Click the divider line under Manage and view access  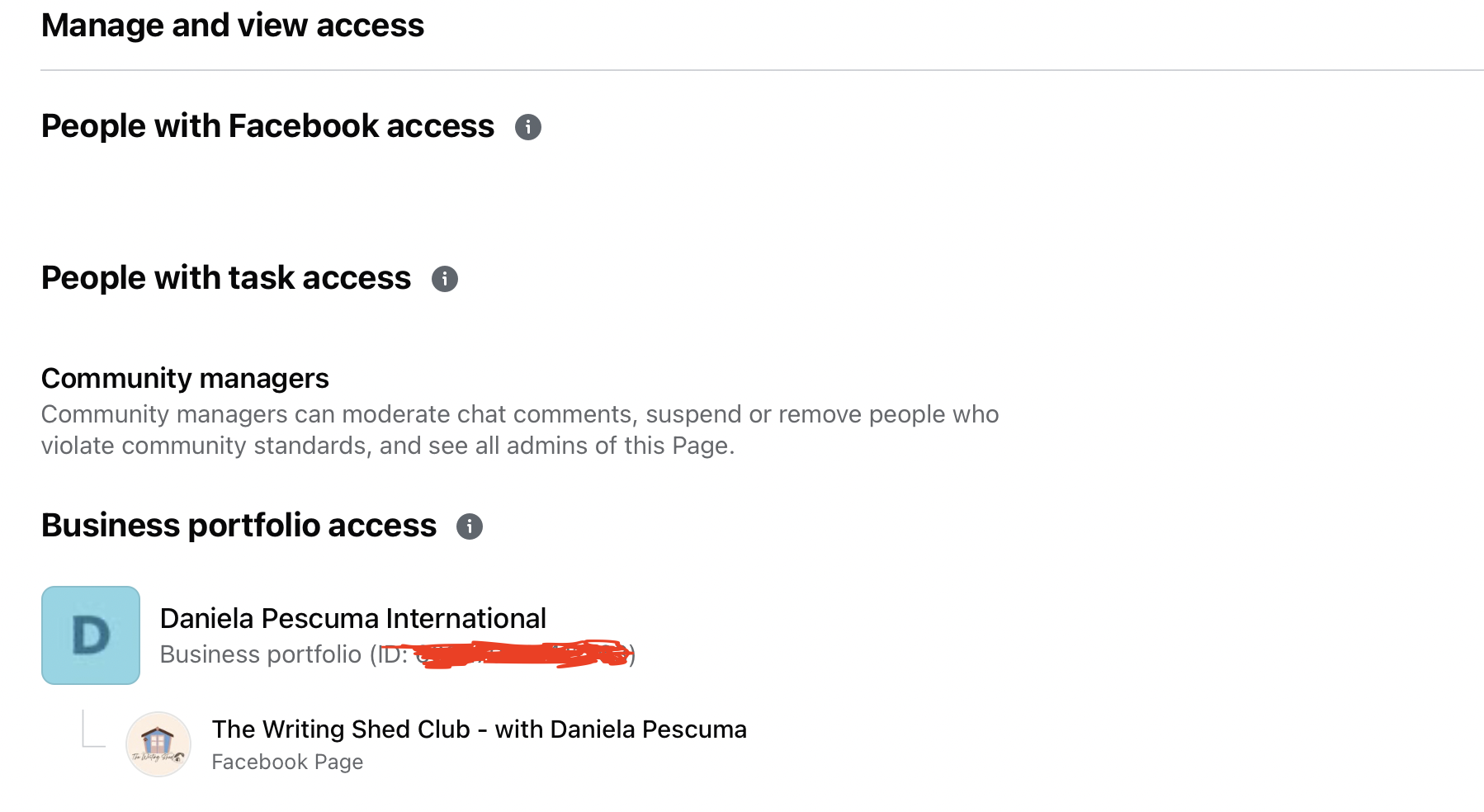(762, 70)
